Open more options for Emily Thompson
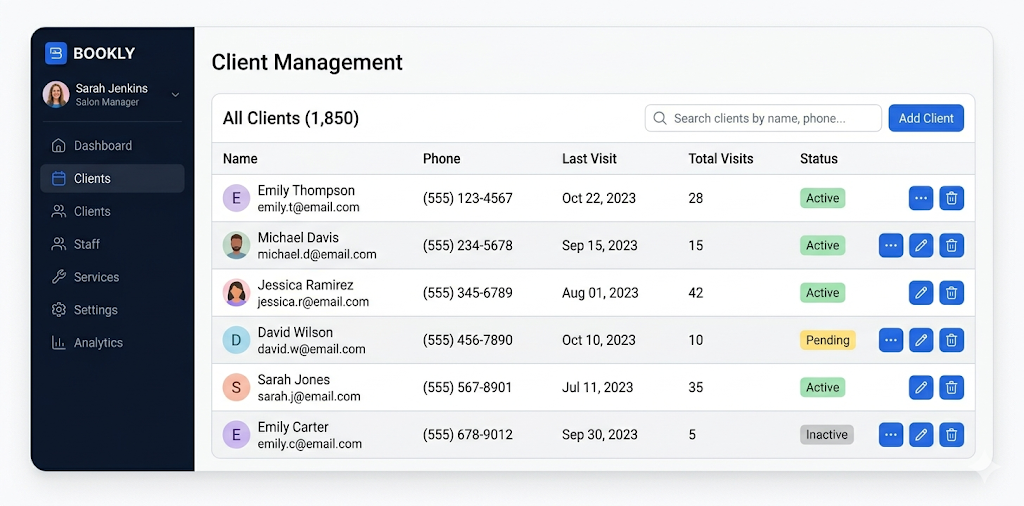The width and height of the screenshot is (1024, 506). (921, 198)
